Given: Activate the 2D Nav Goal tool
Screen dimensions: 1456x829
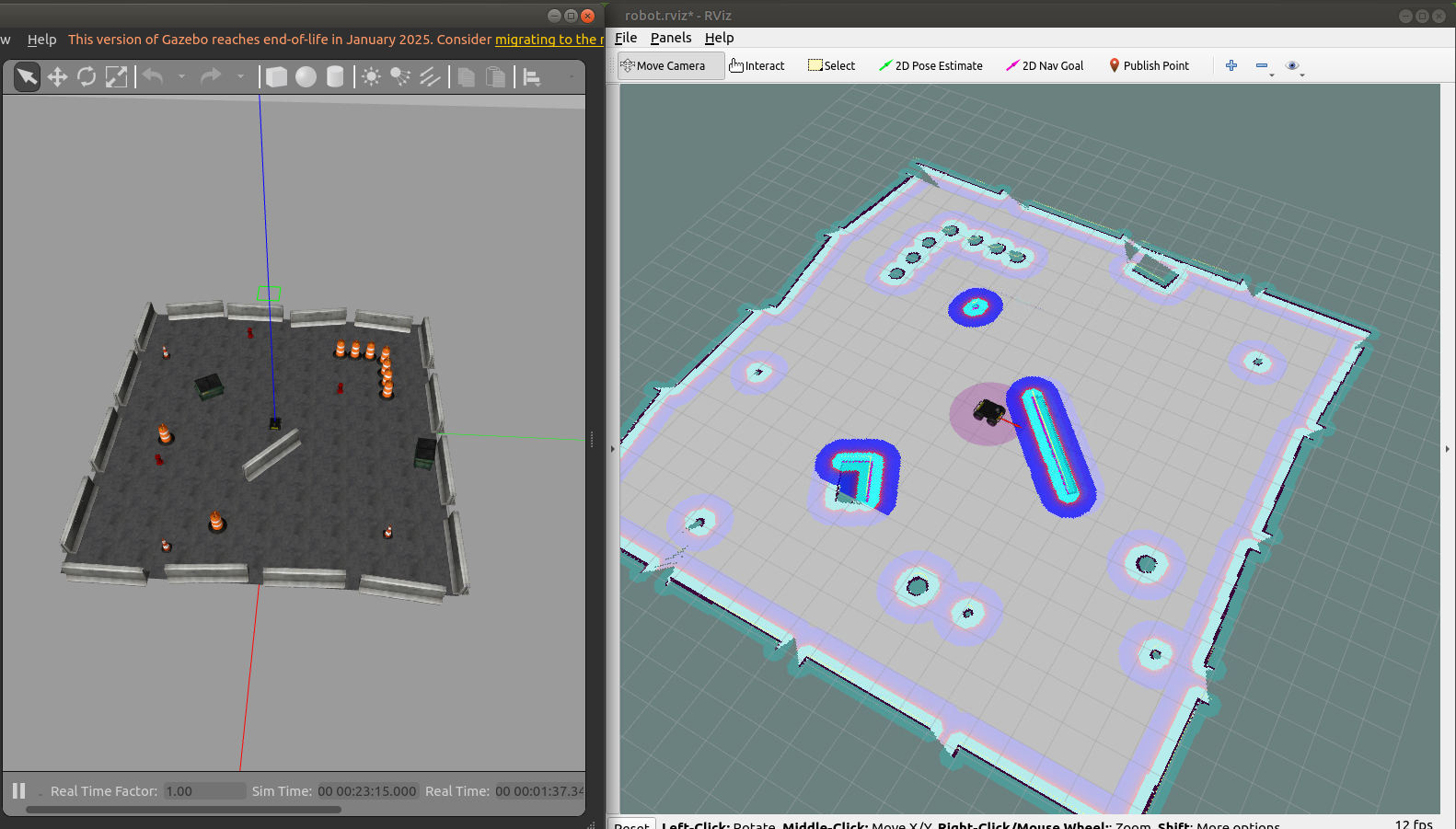Looking at the screenshot, I should point(1045,65).
